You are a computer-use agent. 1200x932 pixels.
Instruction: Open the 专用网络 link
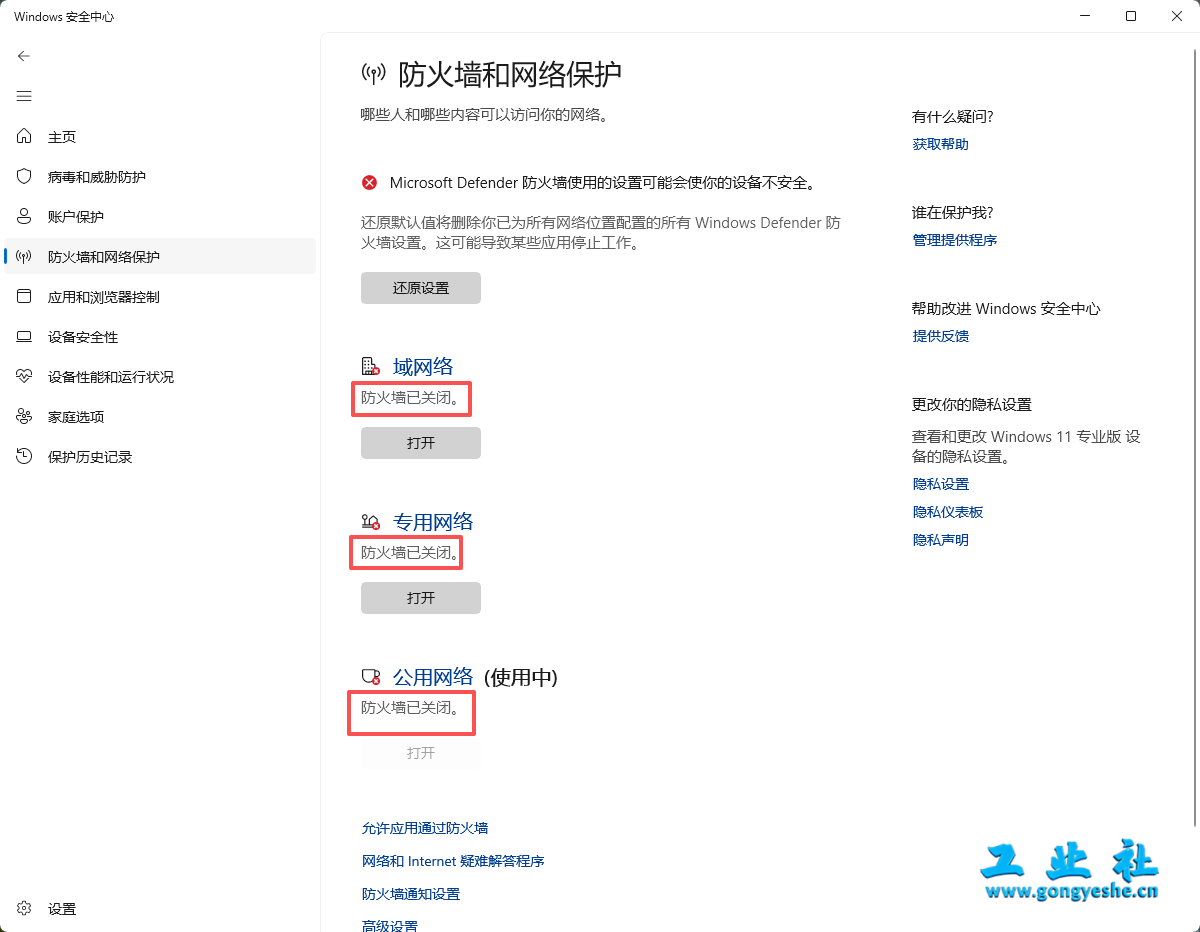[433, 522]
